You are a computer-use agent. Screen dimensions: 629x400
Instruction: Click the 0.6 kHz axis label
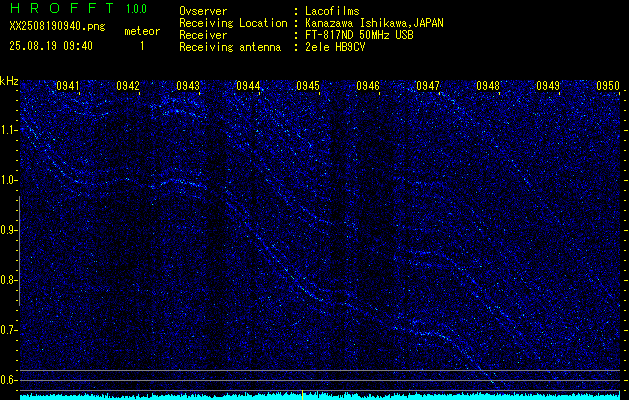(9, 380)
